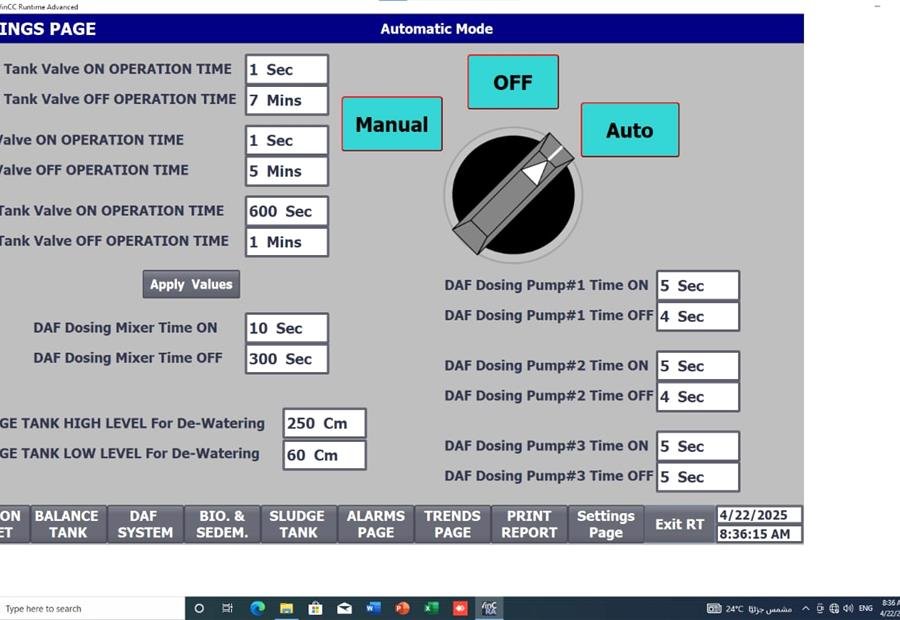Screen dimensions: 900x620
Task: Edit DAF Dosing Pump#1 Time ON field
Action: click(x=698, y=285)
